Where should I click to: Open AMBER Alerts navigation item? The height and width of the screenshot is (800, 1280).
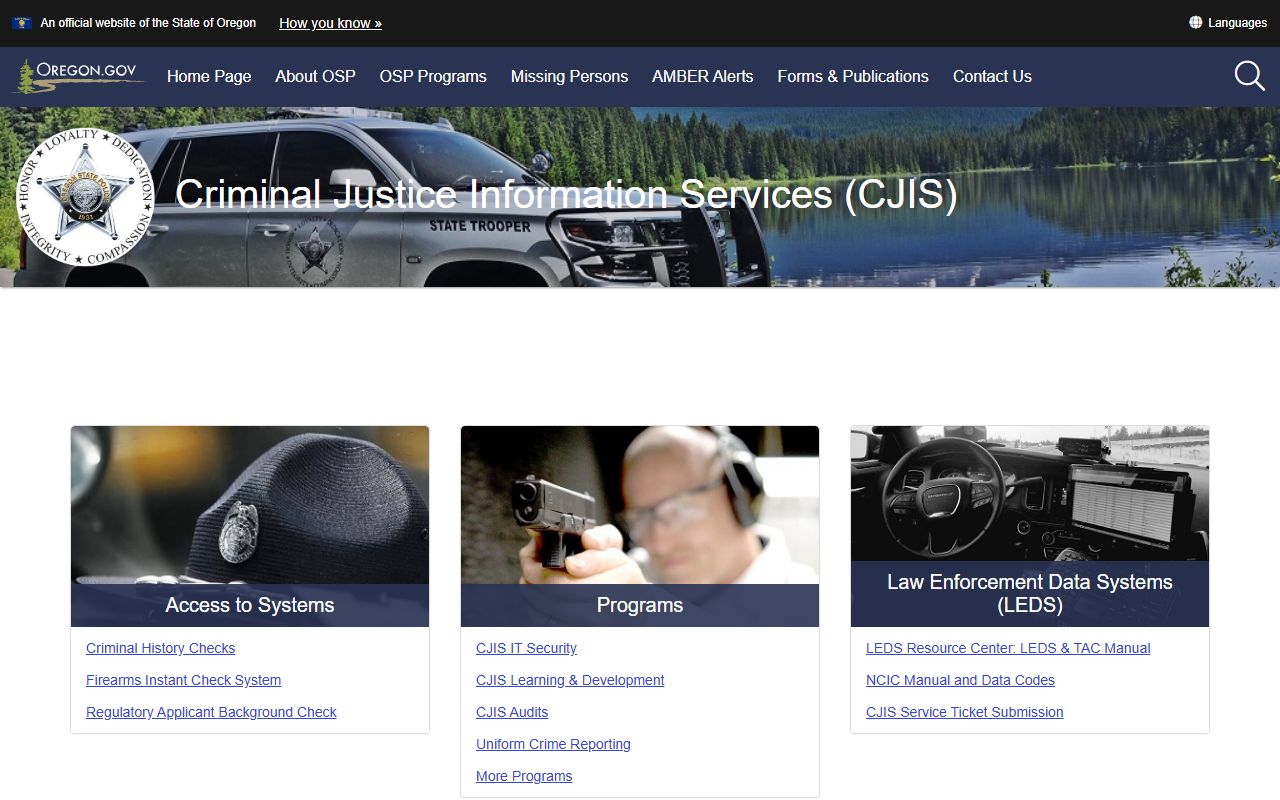(x=702, y=76)
